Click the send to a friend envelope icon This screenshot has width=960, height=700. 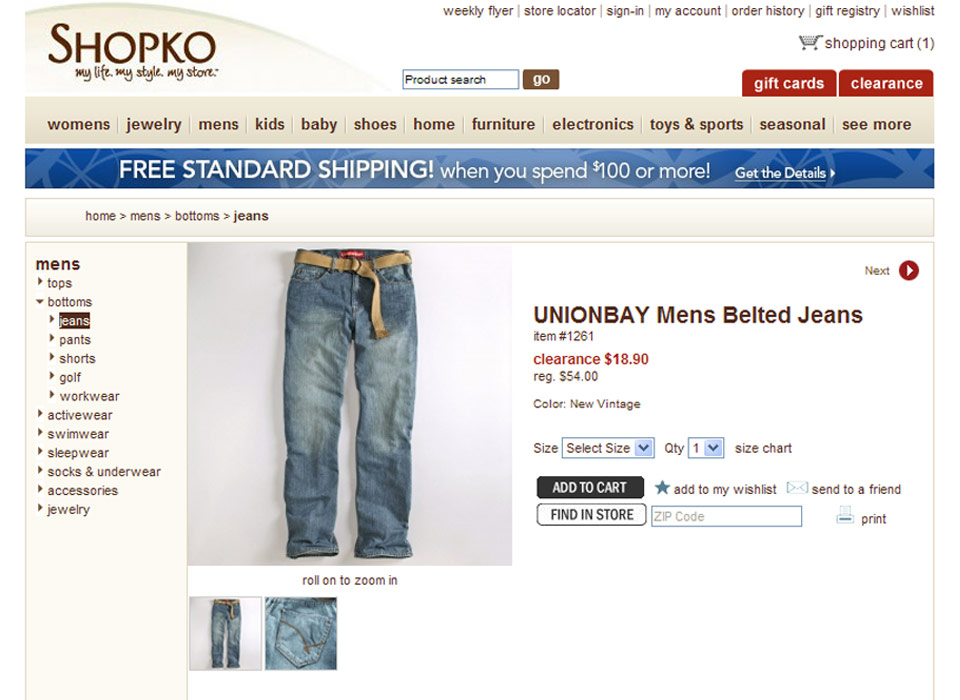[797, 487]
